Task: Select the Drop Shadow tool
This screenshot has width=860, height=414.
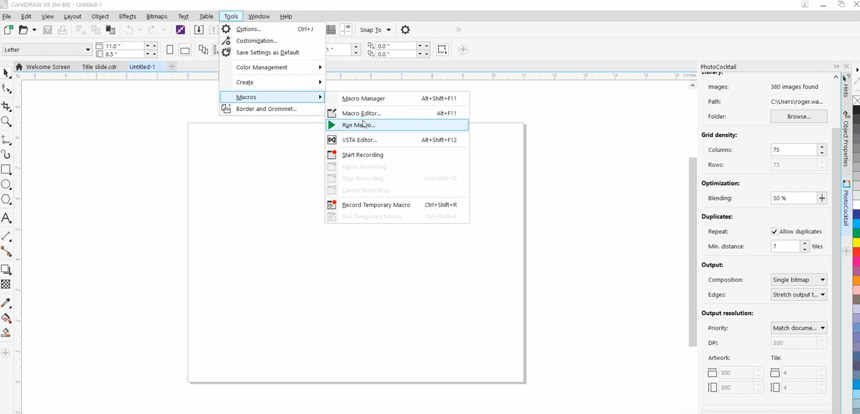Action: 6,269
